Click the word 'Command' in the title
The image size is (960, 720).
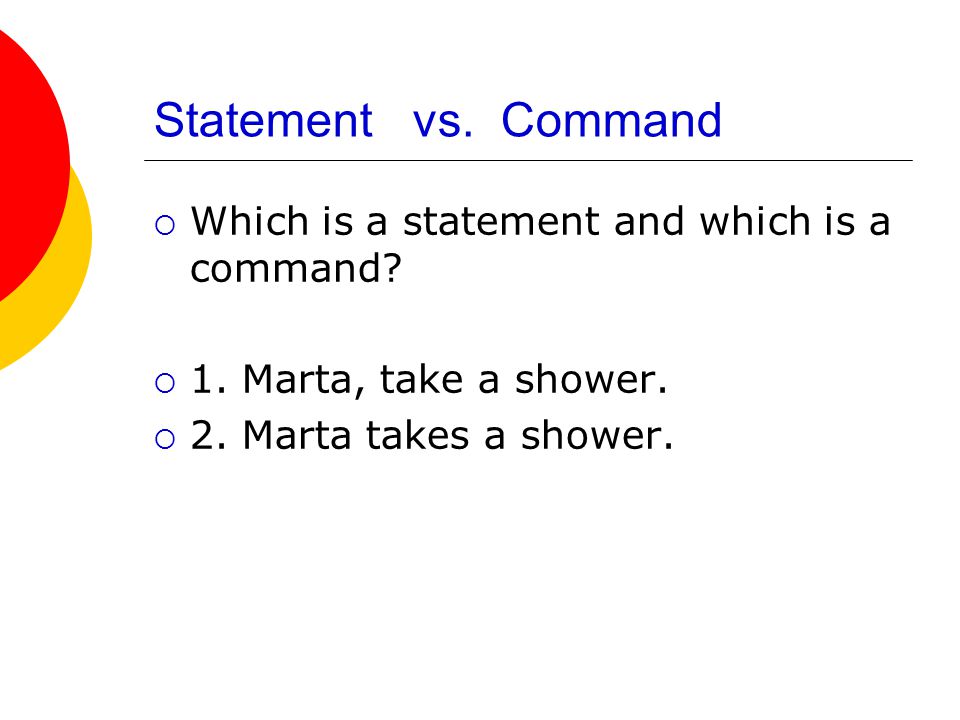[x=612, y=120]
